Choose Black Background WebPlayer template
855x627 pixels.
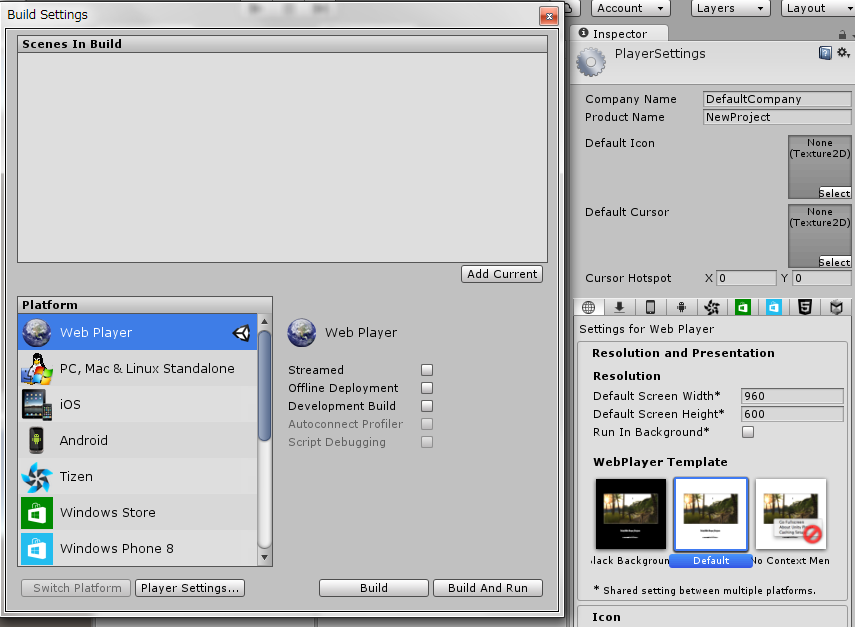pos(631,514)
